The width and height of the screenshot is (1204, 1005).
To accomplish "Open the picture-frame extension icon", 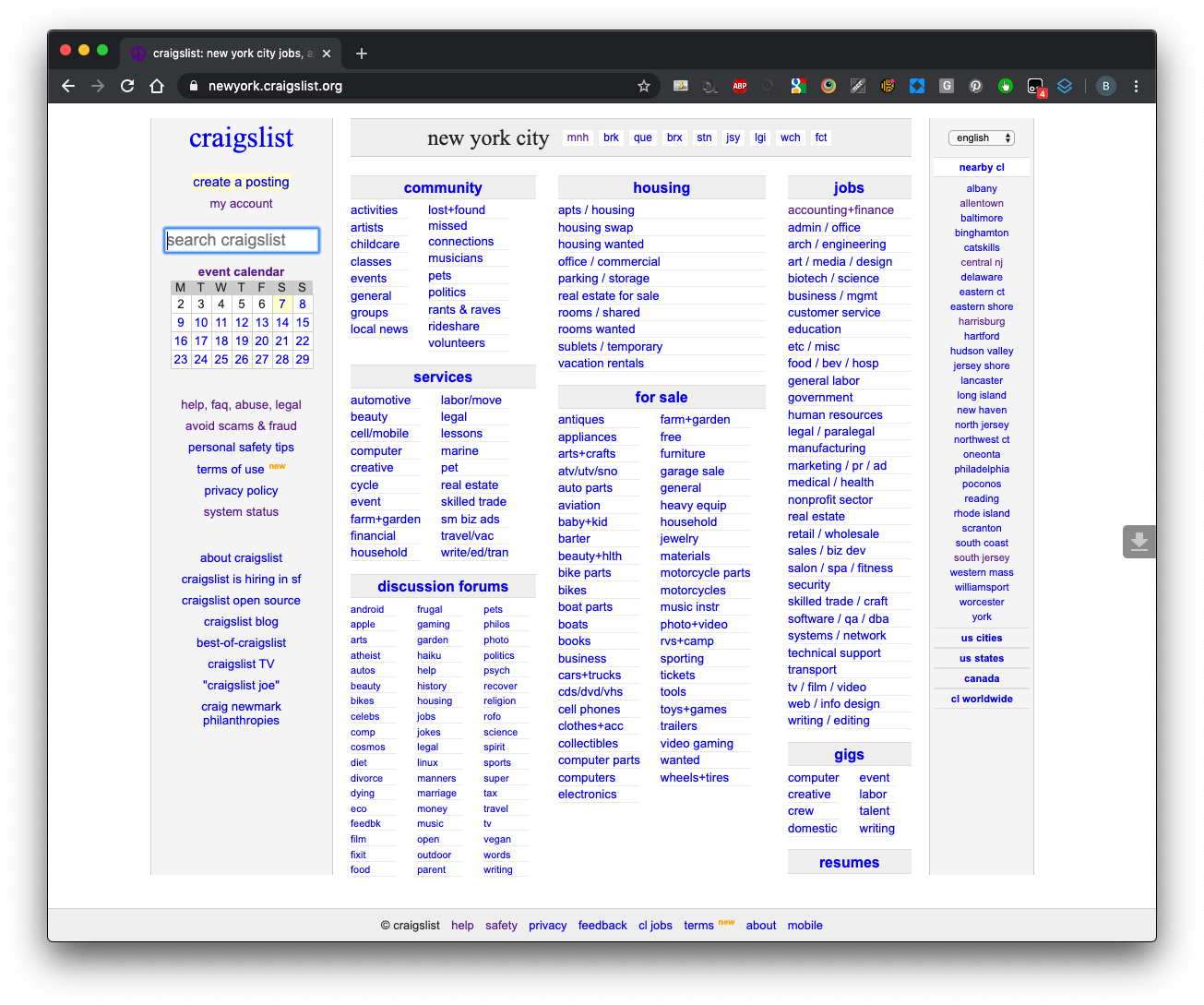I will pyautogui.click(x=681, y=86).
